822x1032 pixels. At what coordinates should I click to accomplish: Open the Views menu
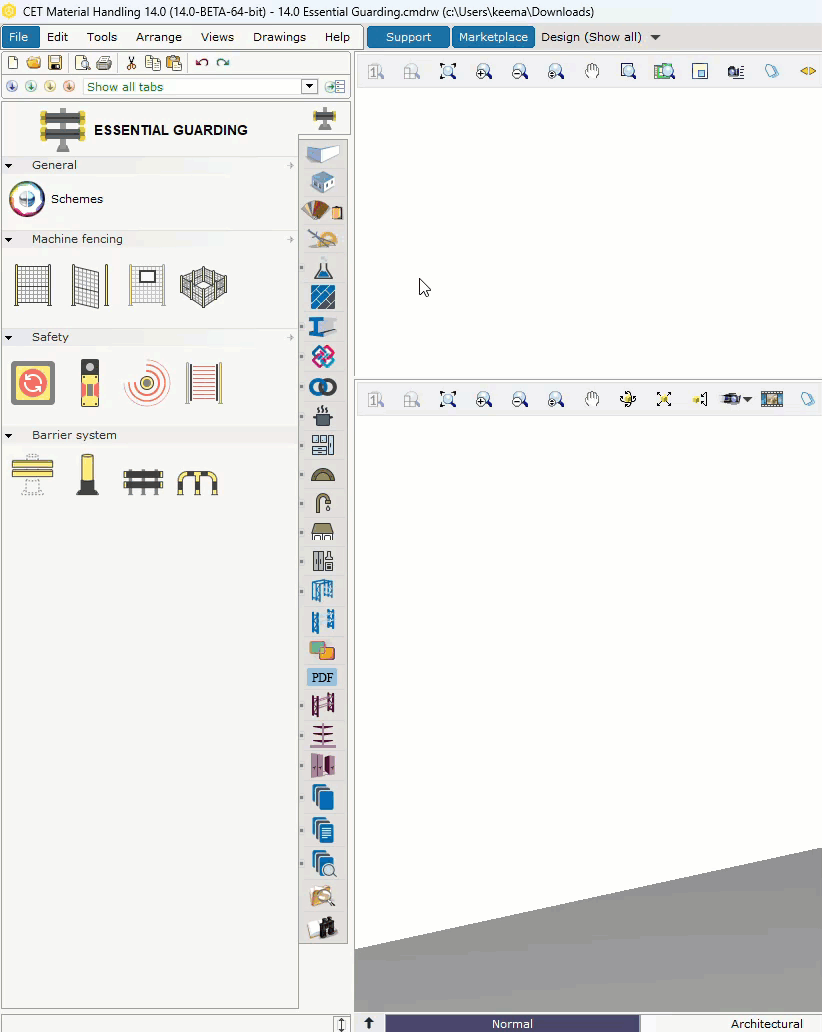[217, 37]
